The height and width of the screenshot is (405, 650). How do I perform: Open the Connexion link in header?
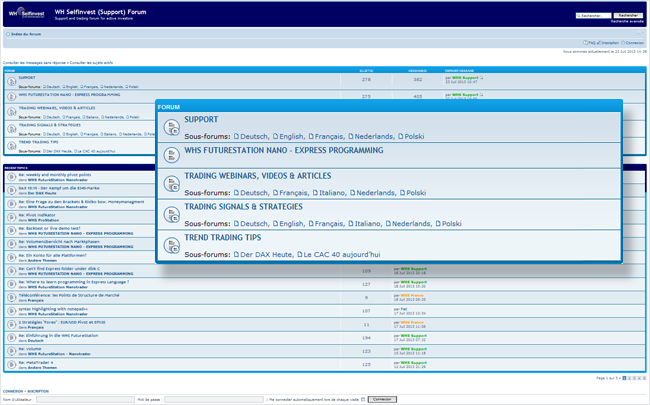[634, 43]
